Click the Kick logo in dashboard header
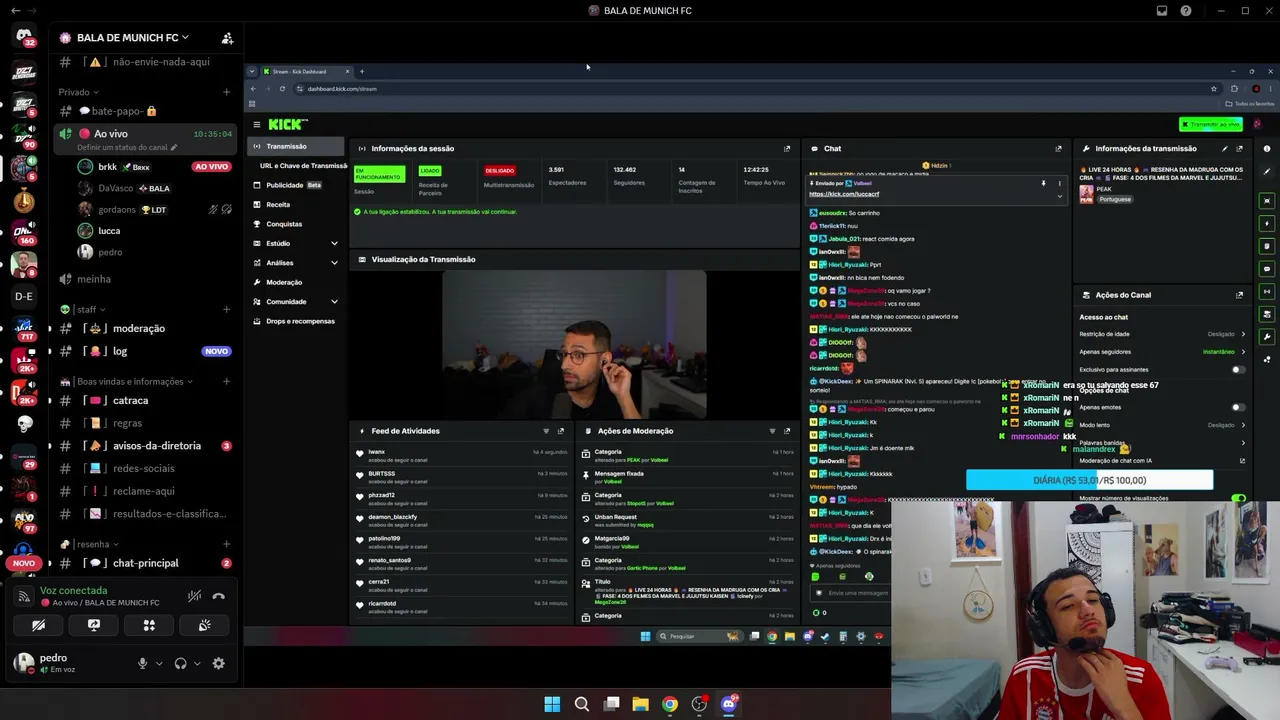 pos(288,125)
